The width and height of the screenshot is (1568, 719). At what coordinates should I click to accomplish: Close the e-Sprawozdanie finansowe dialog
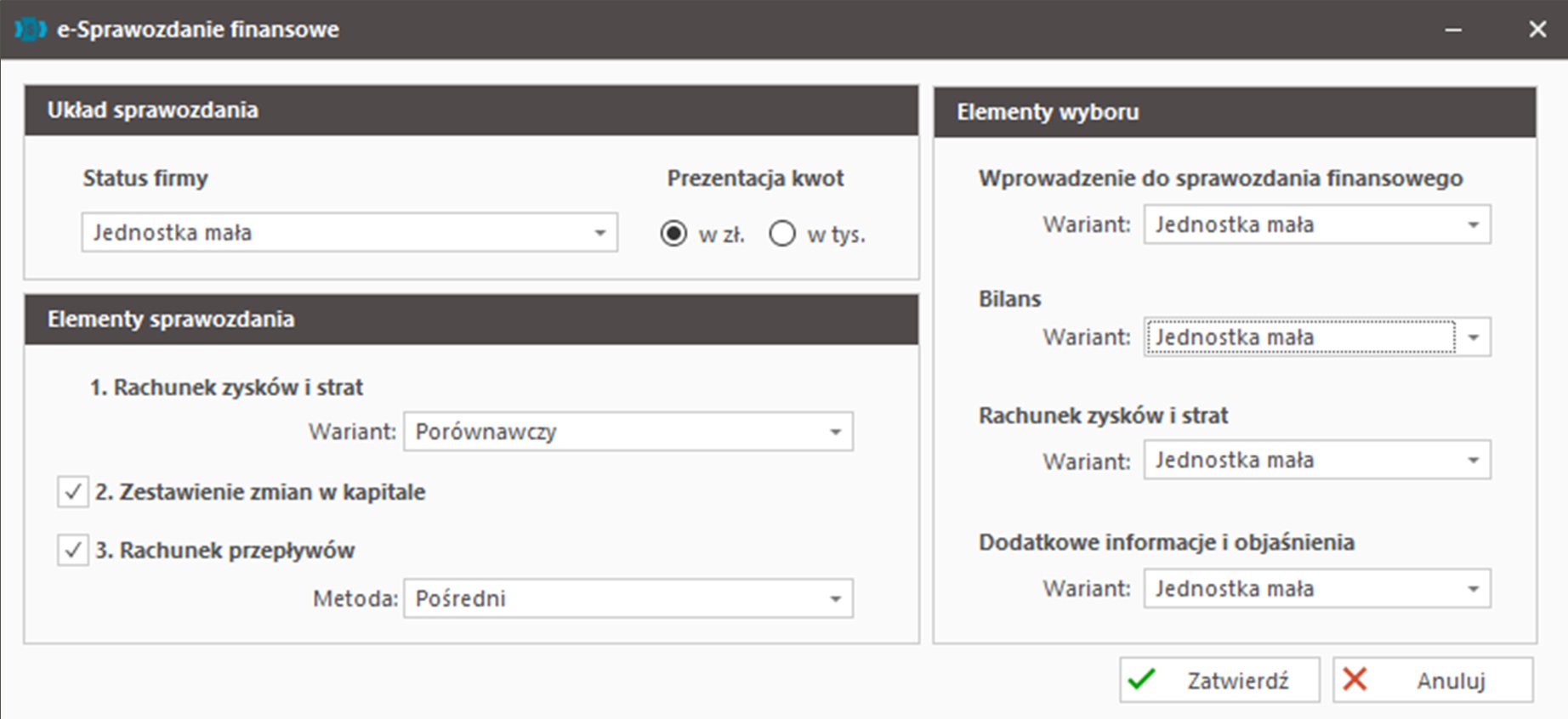(1537, 30)
